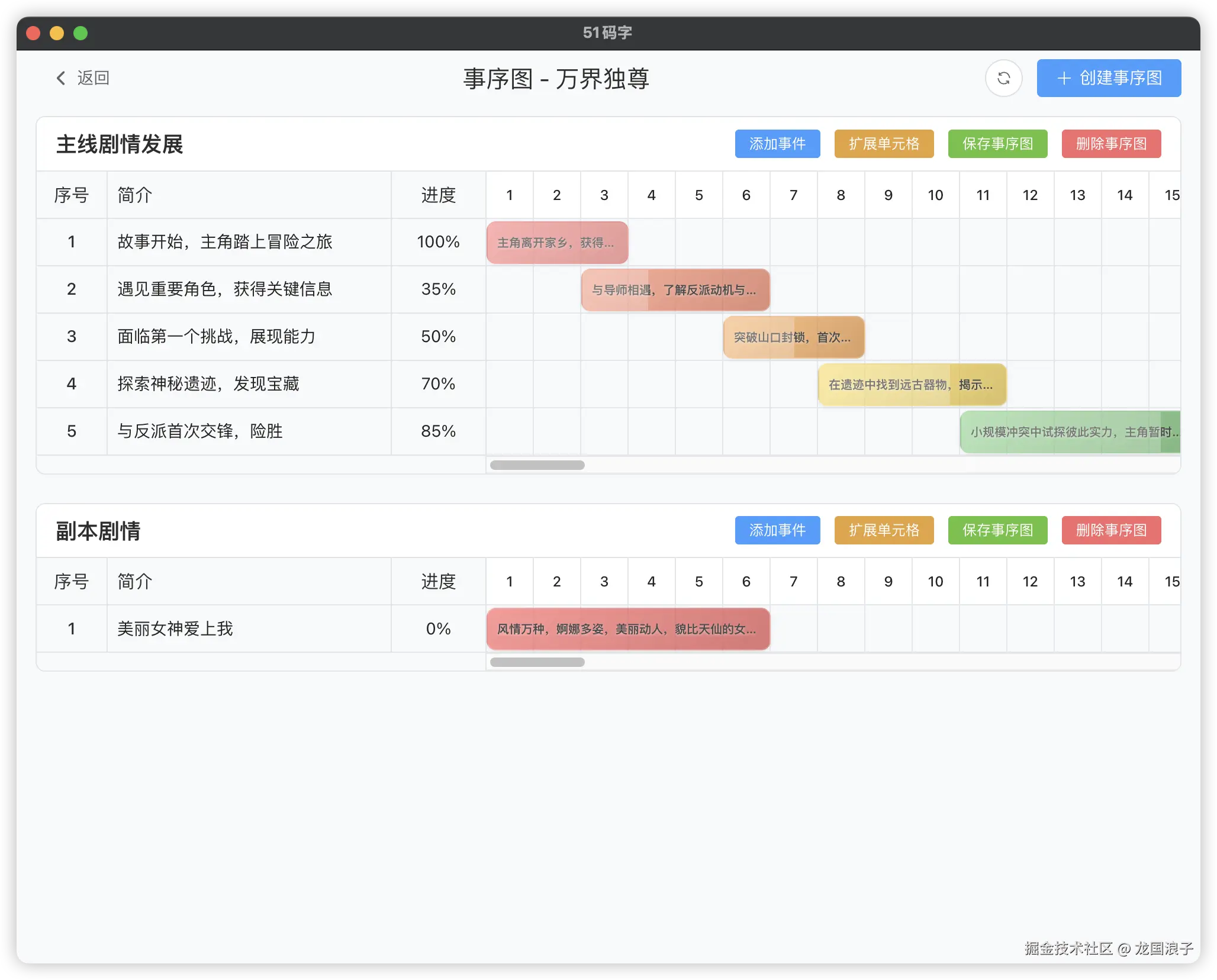Add an event to 主线剧情发展
The height and width of the screenshot is (980, 1217).
pos(777,144)
